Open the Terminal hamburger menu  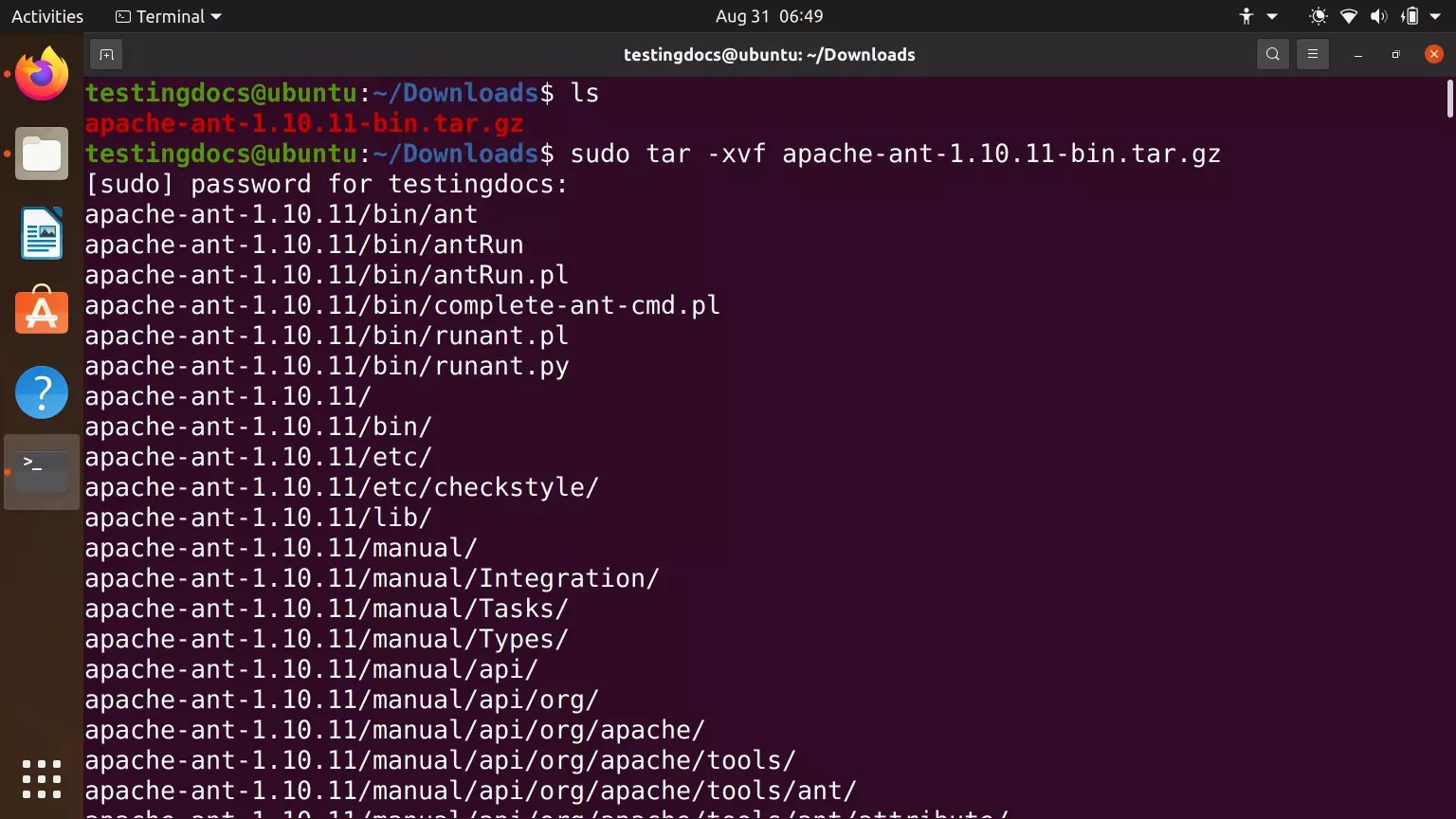[1312, 54]
